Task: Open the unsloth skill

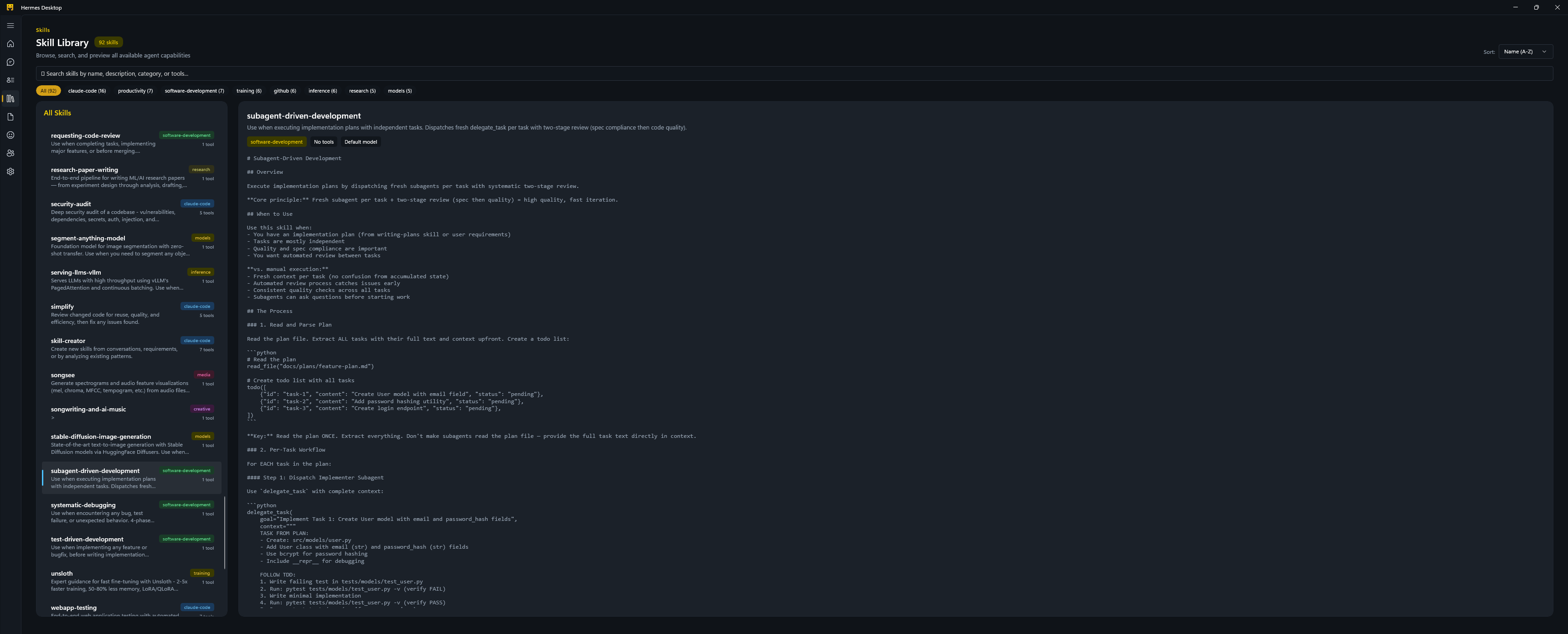Action: point(132,580)
